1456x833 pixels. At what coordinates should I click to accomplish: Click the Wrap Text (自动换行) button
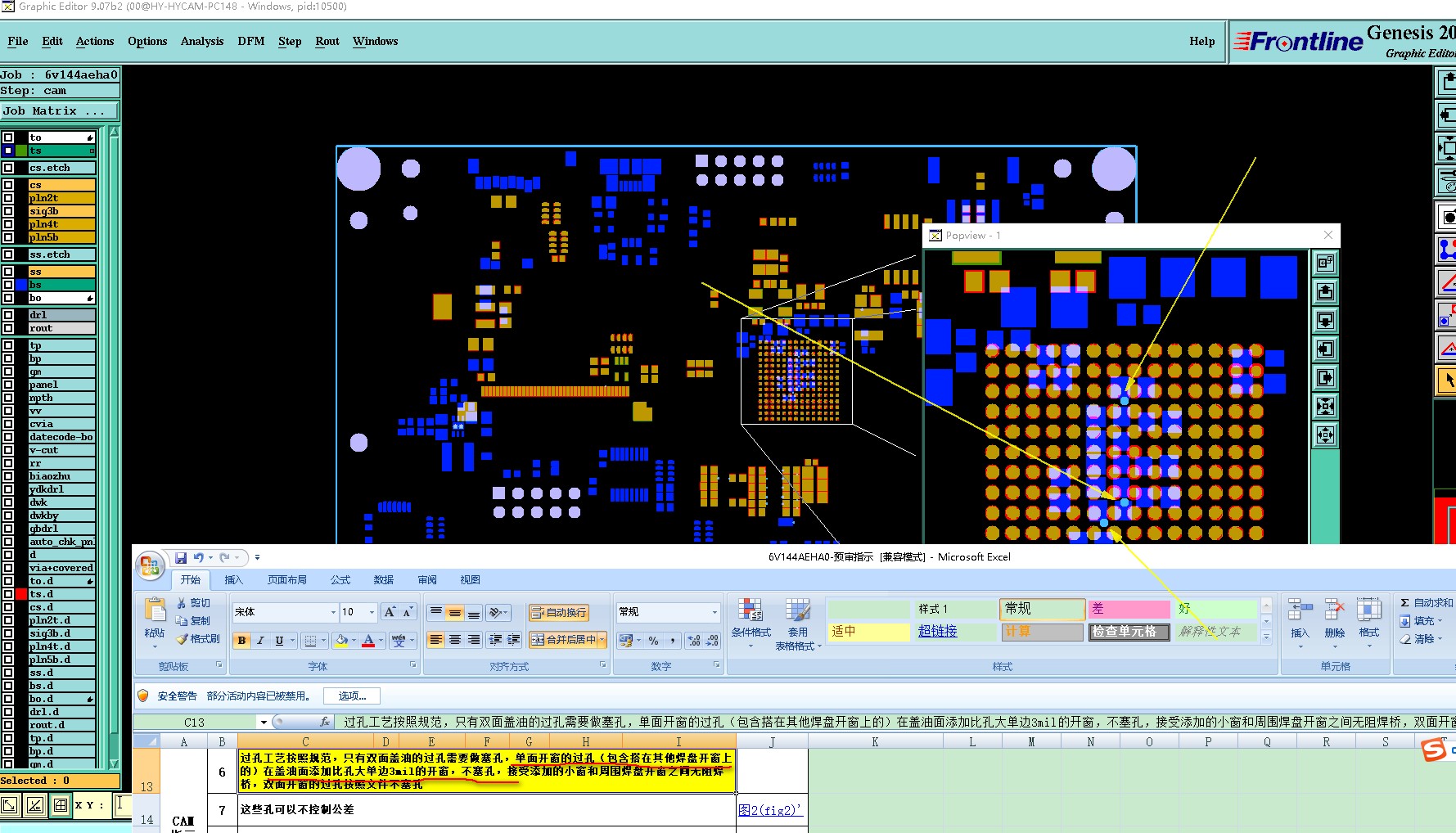[x=559, y=612]
